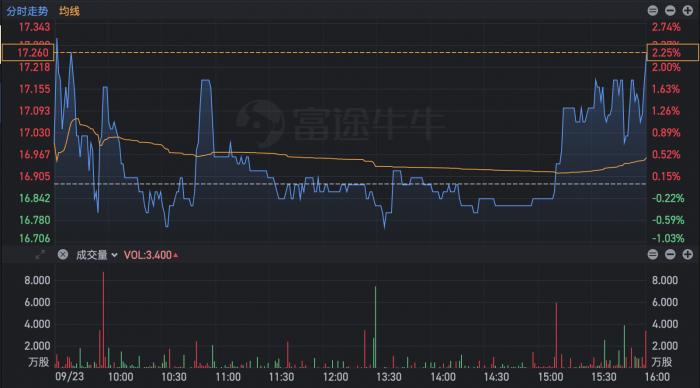Click the 15:00 time axis label
700x388 pixels.
click(x=550, y=377)
